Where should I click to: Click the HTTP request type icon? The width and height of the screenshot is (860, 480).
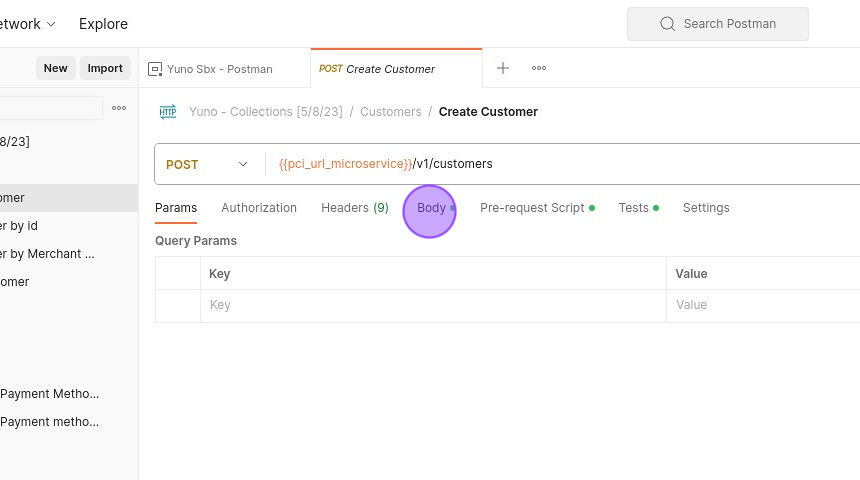(x=168, y=111)
